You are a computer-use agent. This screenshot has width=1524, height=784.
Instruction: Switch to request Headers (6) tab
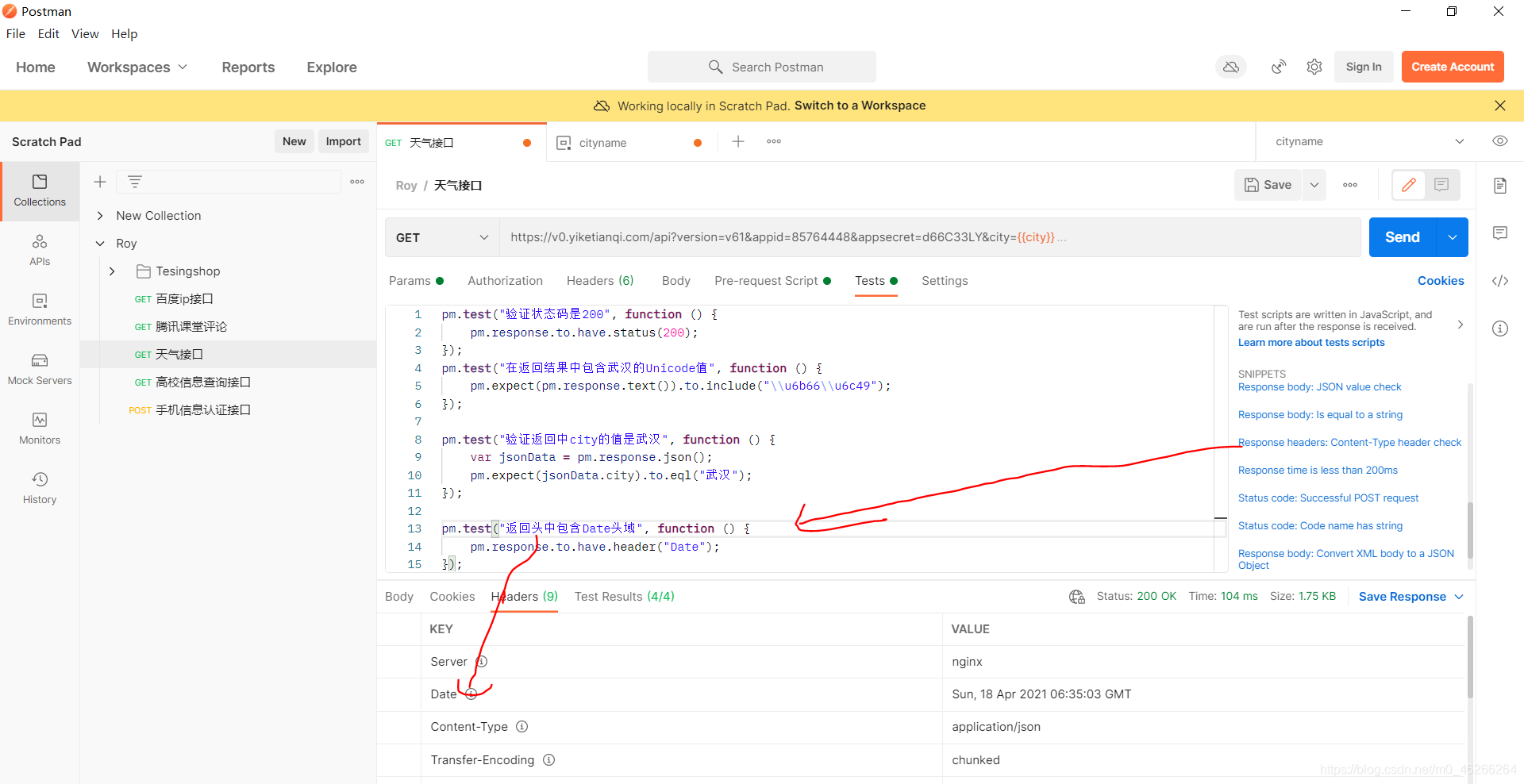pyautogui.click(x=600, y=281)
